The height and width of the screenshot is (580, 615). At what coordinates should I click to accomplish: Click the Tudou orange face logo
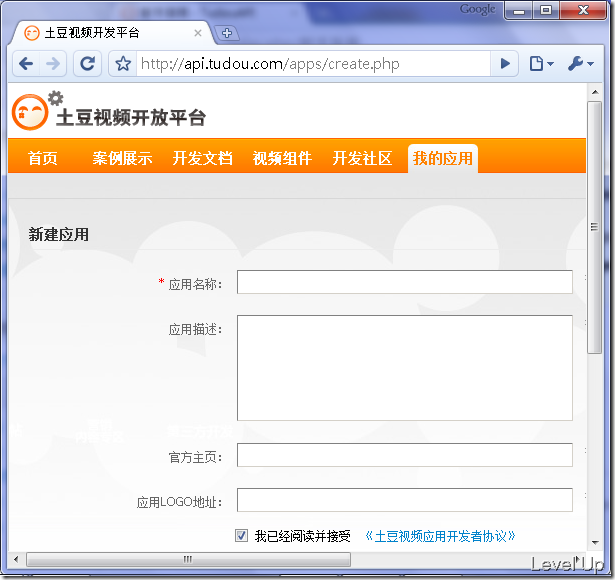pos(30,112)
